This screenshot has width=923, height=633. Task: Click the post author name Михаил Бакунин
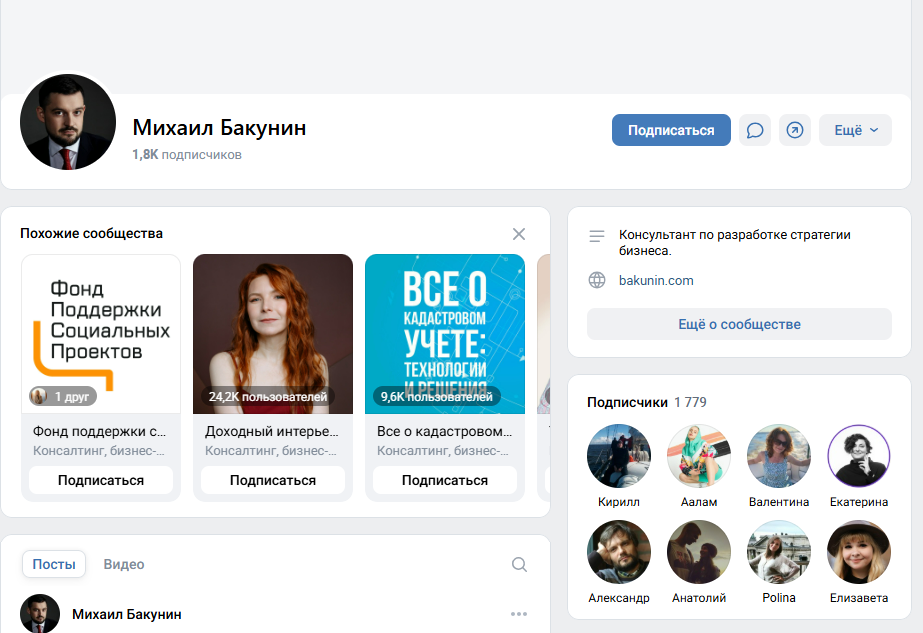click(127, 614)
